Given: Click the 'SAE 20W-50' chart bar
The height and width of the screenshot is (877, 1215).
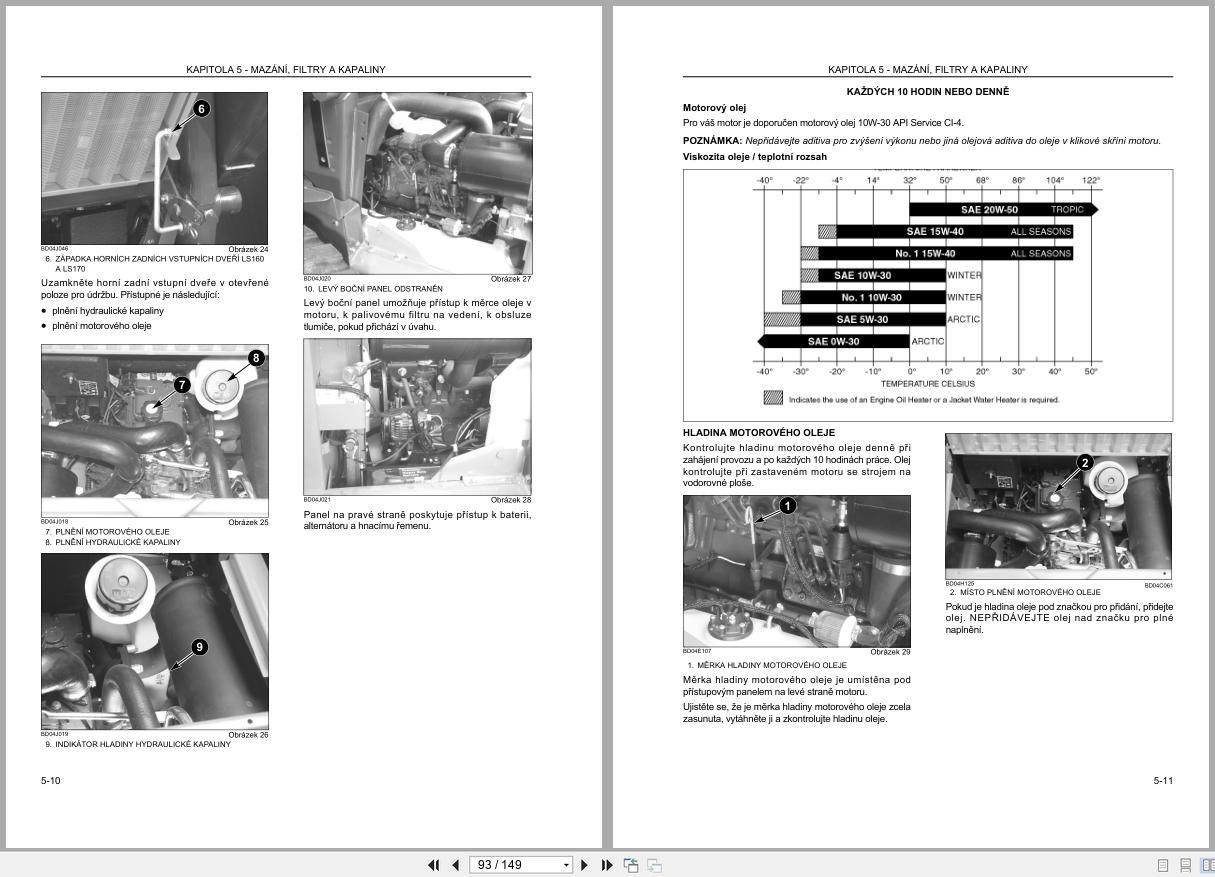Looking at the screenshot, I should tap(1003, 210).
